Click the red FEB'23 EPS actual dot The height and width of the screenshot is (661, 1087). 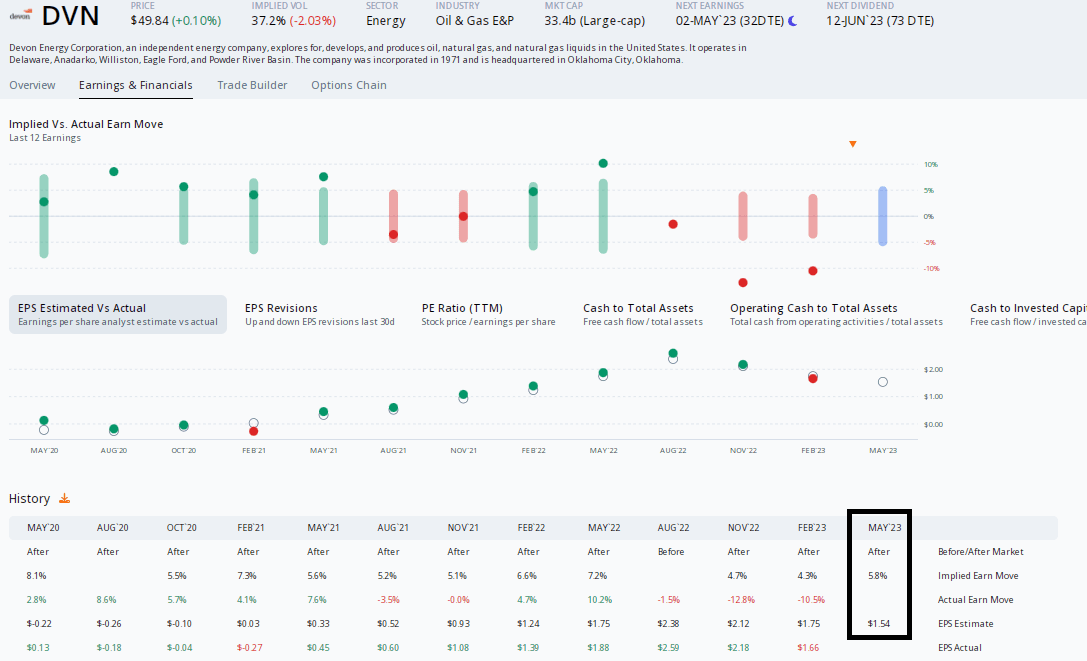(812, 378)
